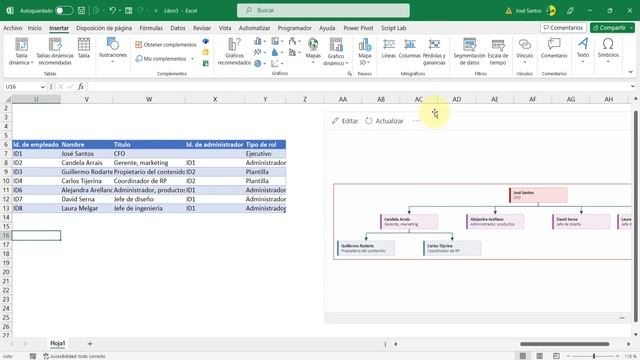
Task: Open the Programador tab
Action: (x=294, y=28)
